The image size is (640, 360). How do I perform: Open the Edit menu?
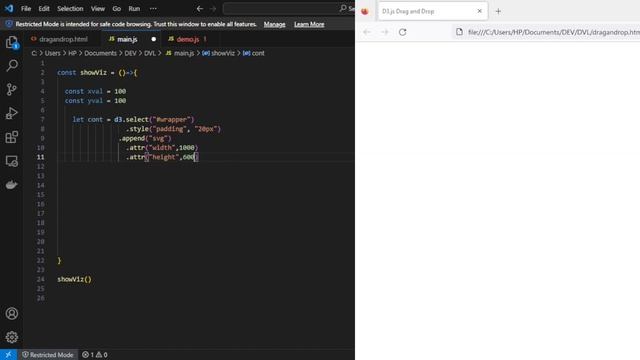pyautogui.click(x=44, y=9)
